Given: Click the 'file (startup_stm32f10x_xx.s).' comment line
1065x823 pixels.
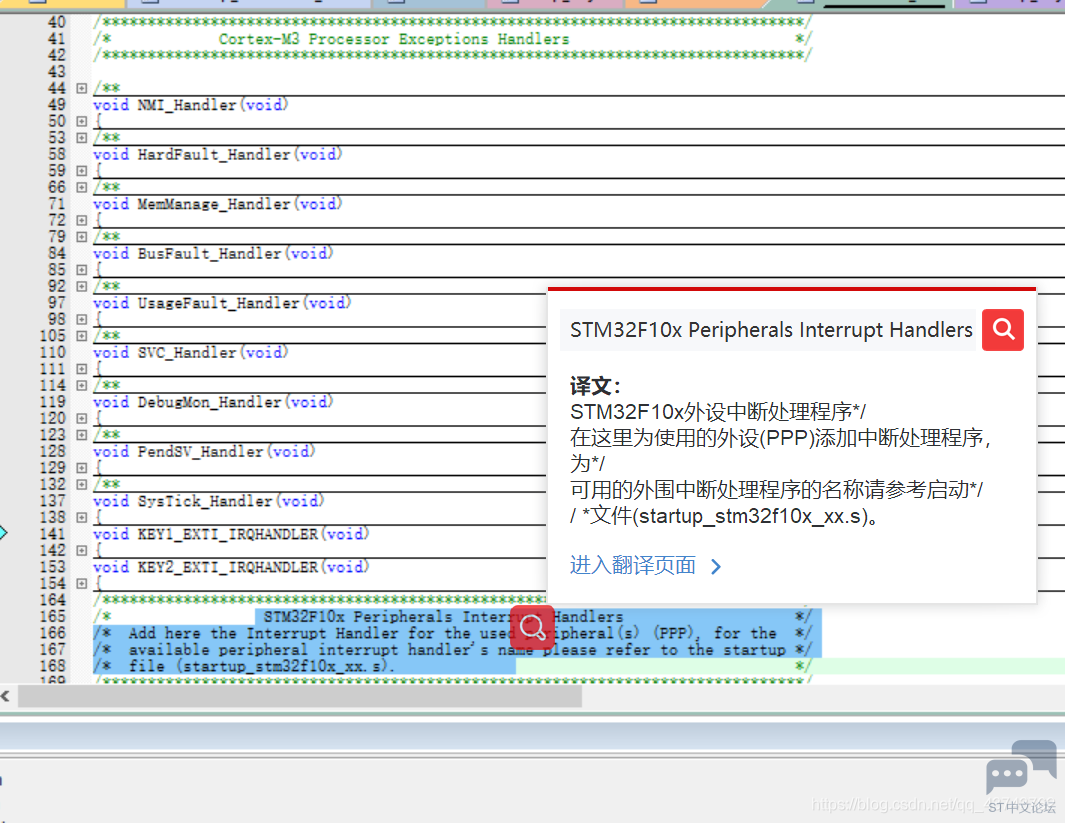Looking at the screenshot, I should coord(261,667).
